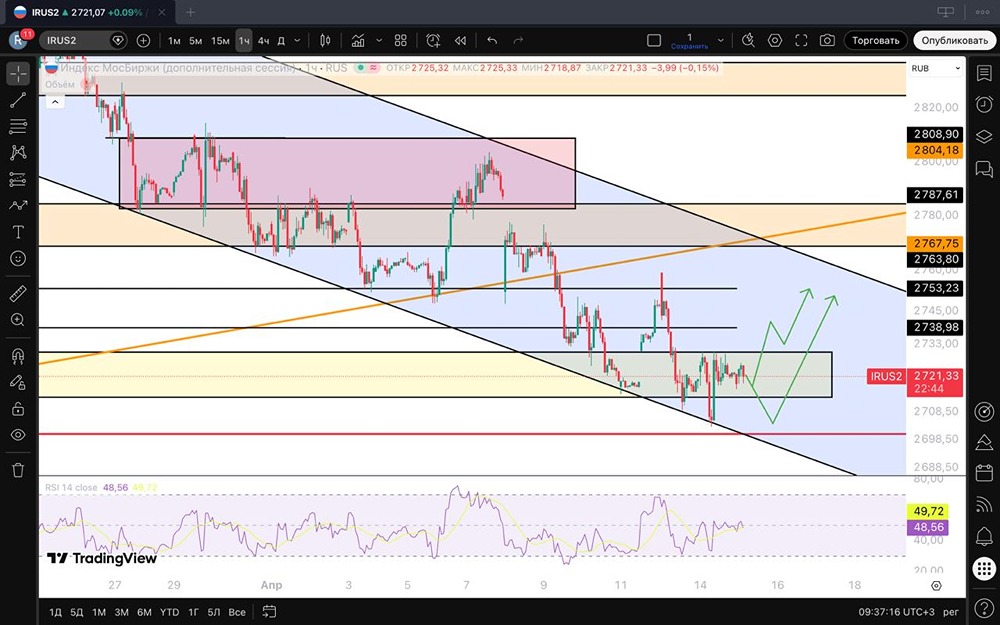Collapse the indicator legend chevron
1000x625 pixels.
click(x=55, y=101)
